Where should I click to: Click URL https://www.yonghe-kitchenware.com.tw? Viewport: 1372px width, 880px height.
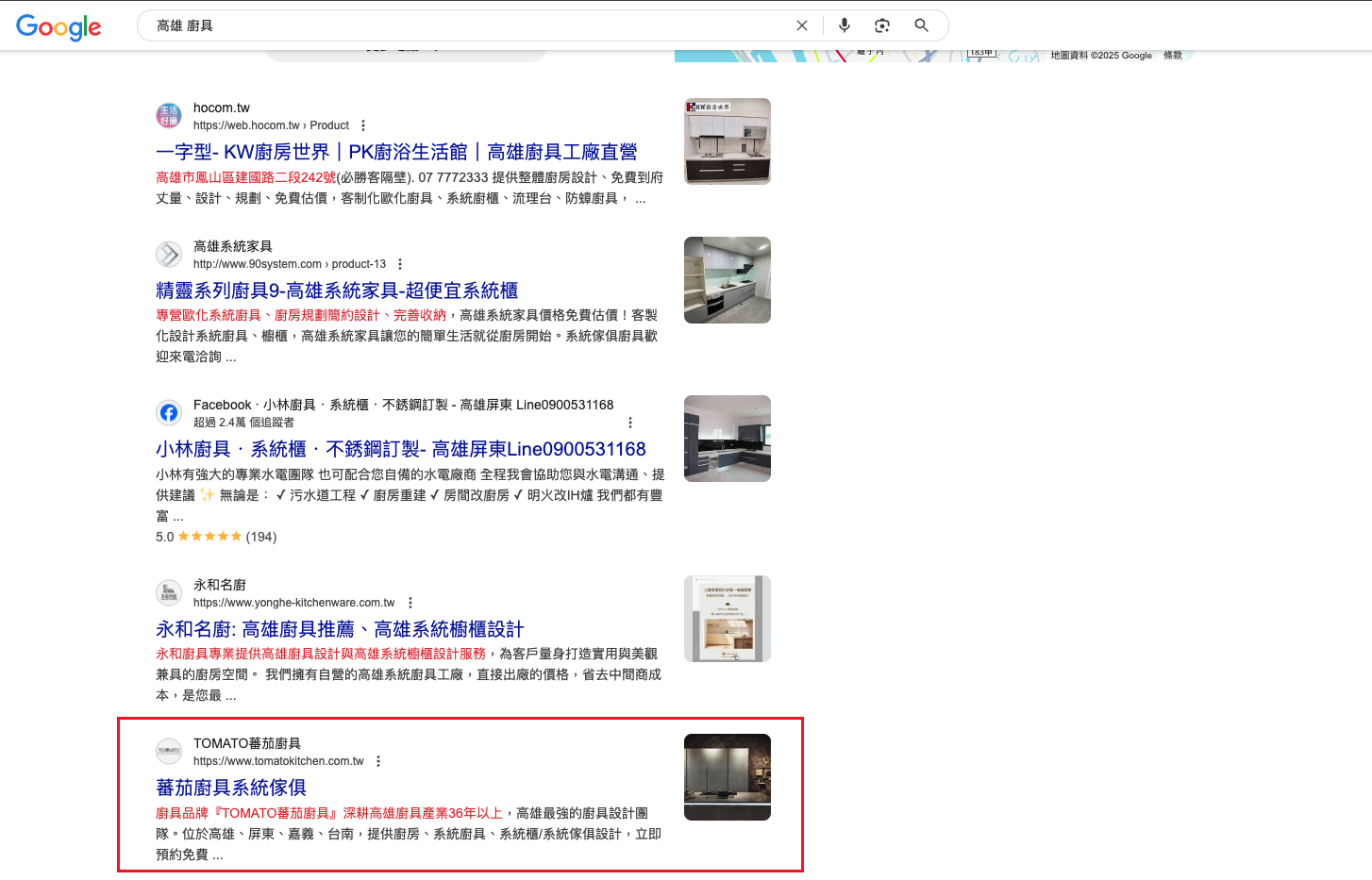[x=294, y=603]
